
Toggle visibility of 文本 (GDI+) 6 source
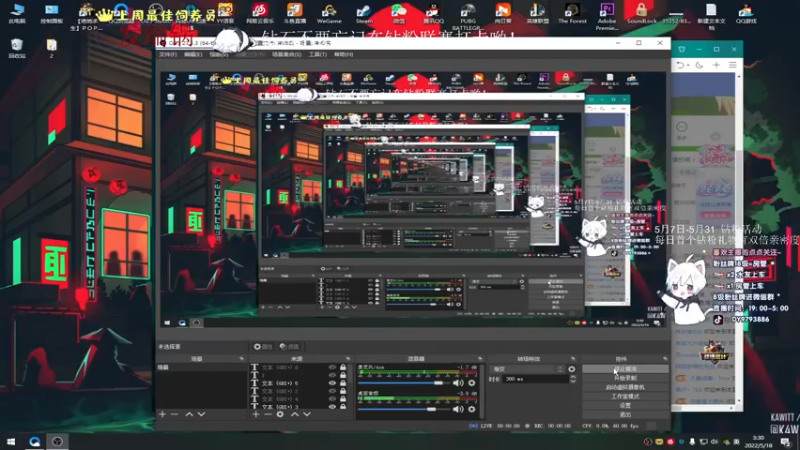click(332, 367)
